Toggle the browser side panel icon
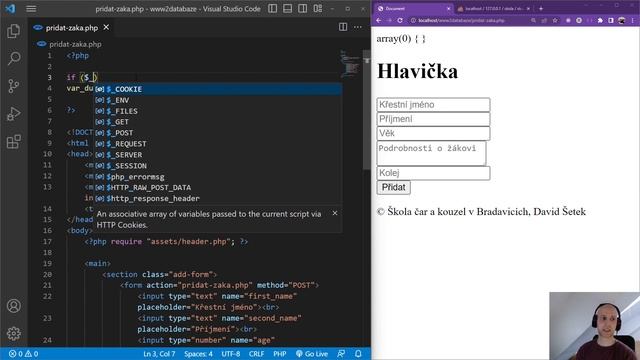Screen dimensions: 640x360 coord(611,20)
